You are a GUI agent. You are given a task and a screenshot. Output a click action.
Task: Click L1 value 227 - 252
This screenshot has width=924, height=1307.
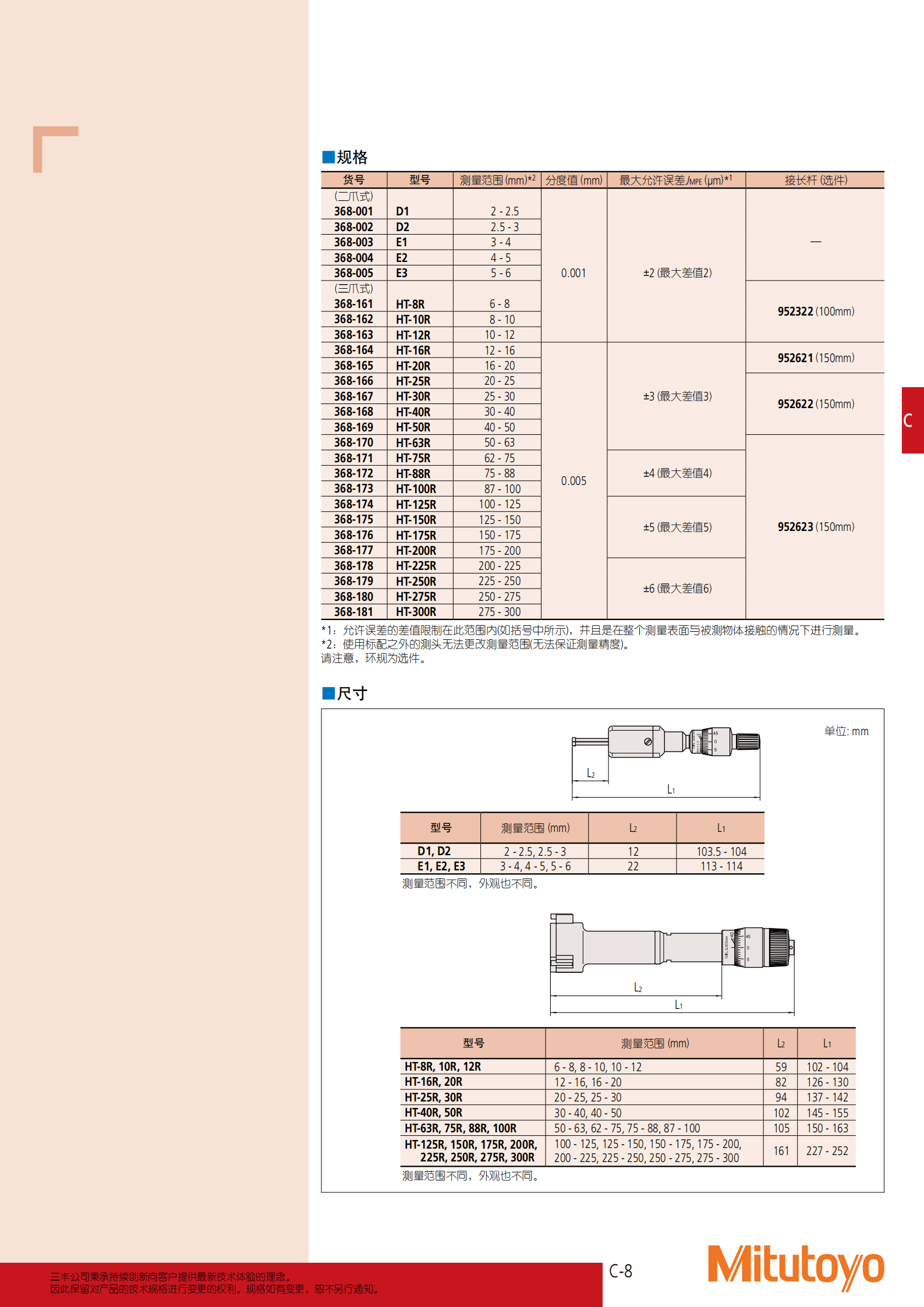pyautogui.click(x=827, y=1151)
